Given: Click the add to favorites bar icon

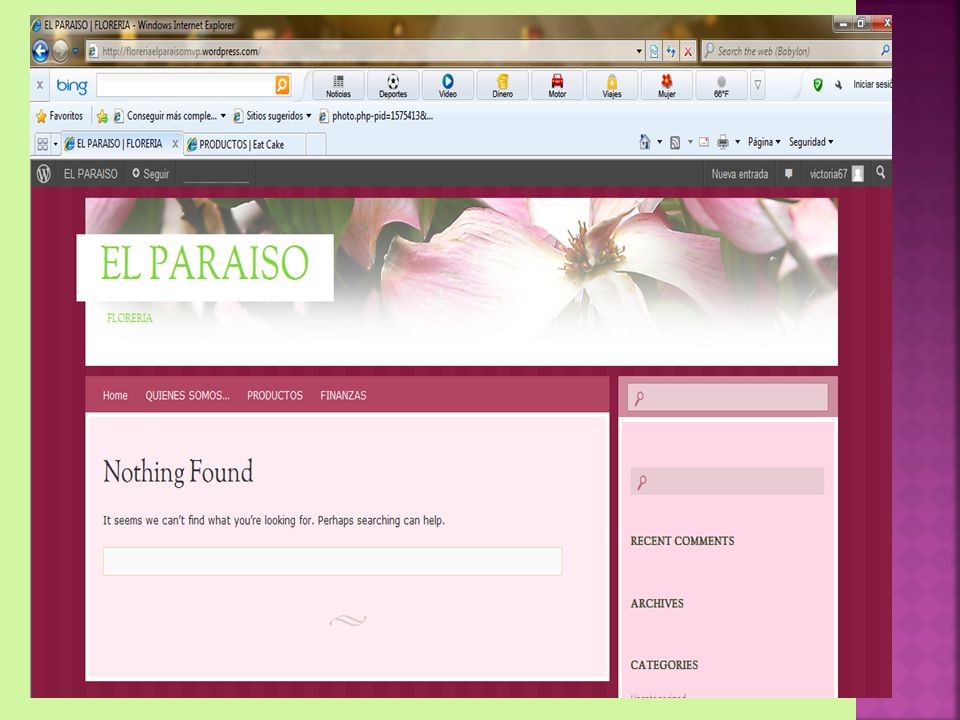Looking at the screenshot, I should click(102, 116).
